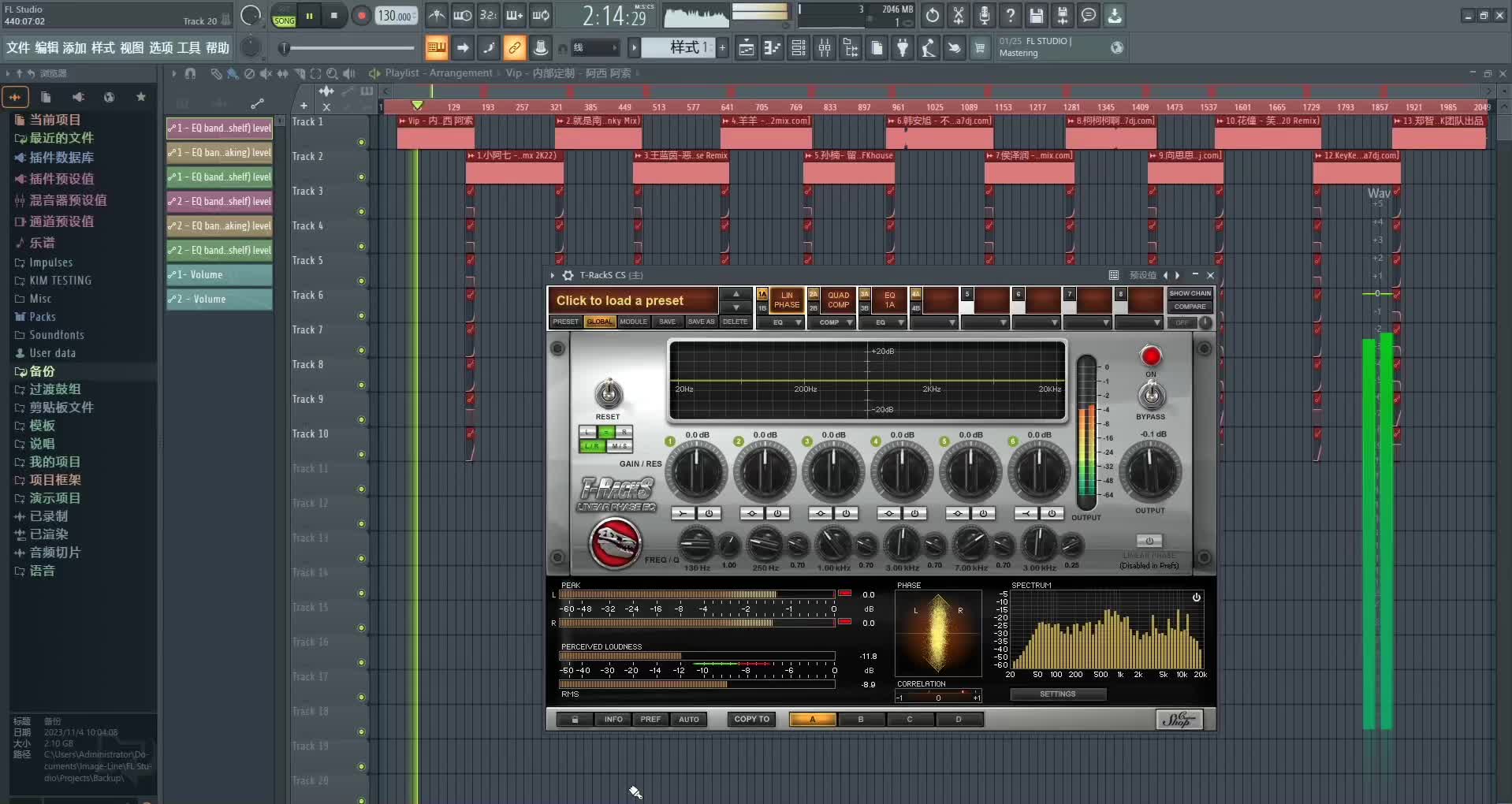
Task: Expand the Packs folder in browser
Action: coord(43,317)
